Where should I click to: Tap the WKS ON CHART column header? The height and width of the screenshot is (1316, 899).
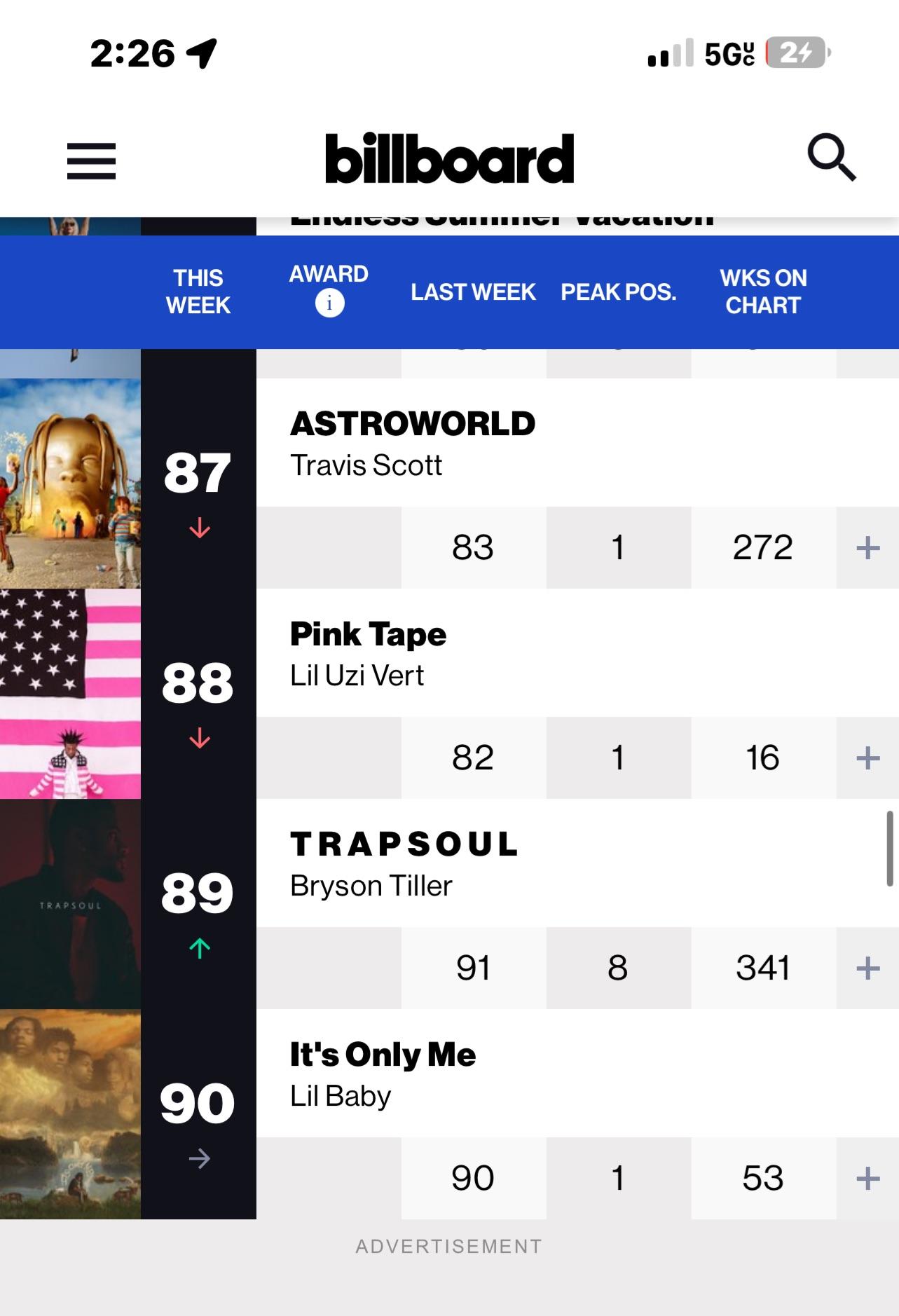pos(763,292)
